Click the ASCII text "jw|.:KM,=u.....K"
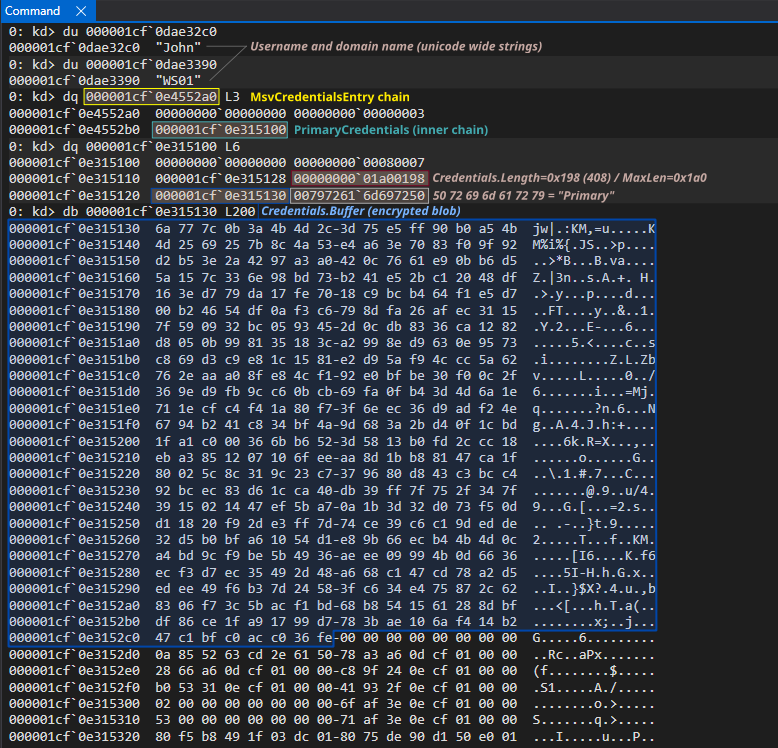Viewport: 778px width, 748px height. click(x=594, y=229)
